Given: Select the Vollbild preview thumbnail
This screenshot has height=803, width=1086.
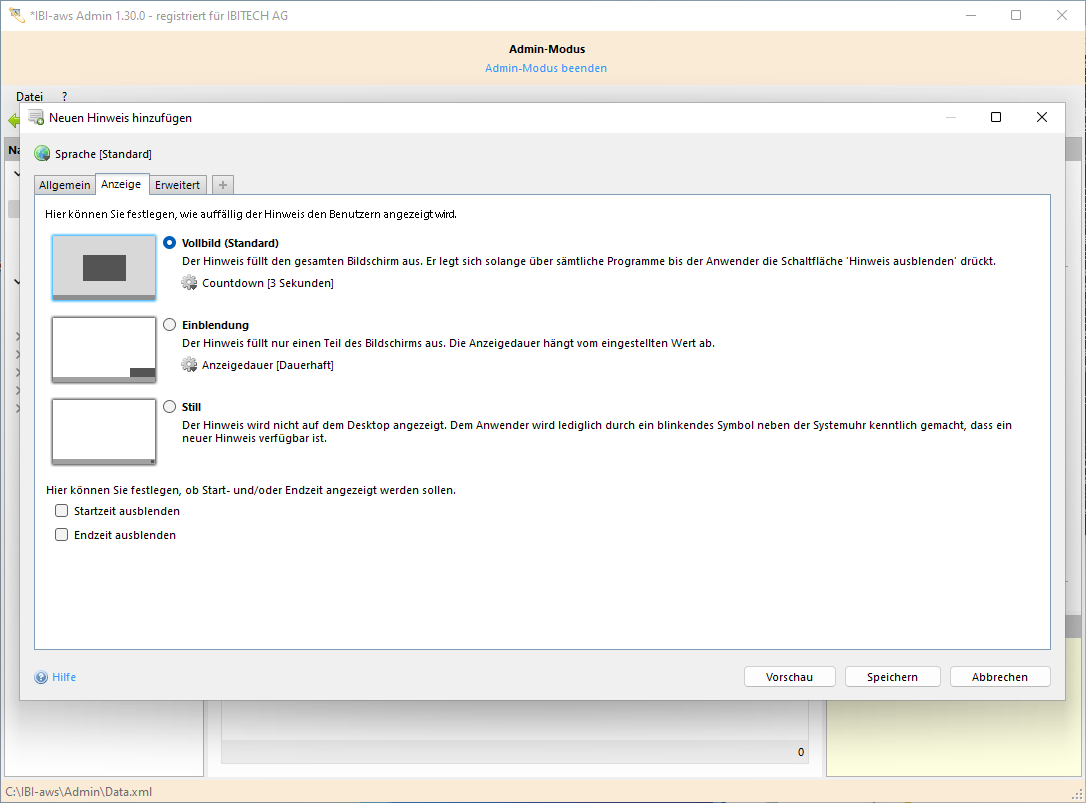Looking at the screenshot, I should [104, 268].
